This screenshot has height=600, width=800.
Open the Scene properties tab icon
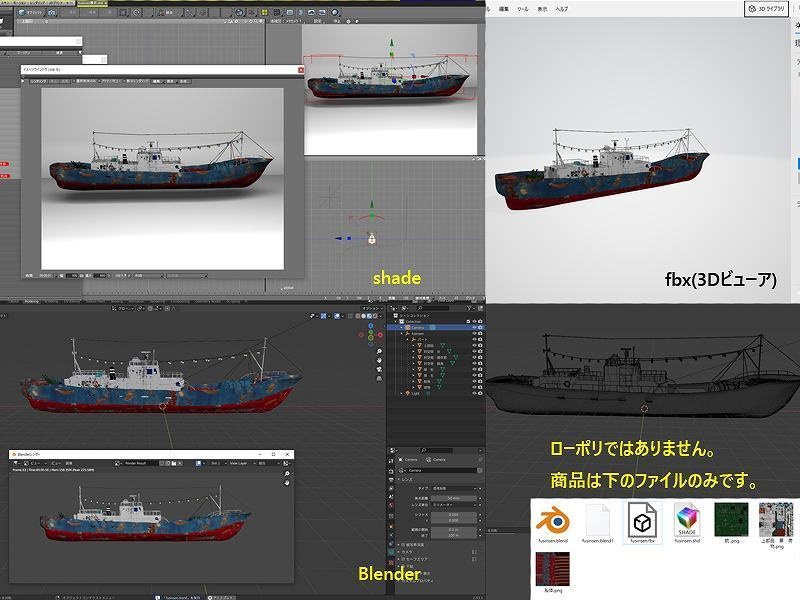[x=391, y=496]
